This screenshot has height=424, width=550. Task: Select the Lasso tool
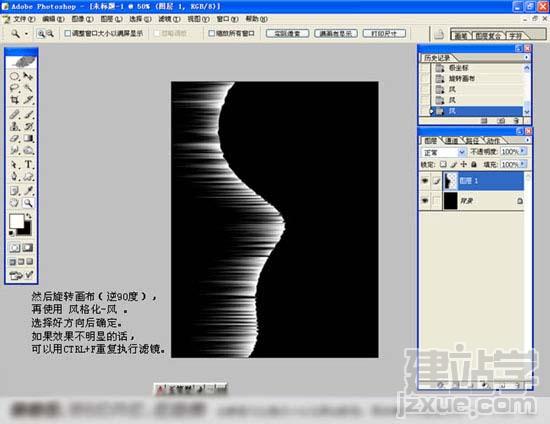pos(14,88)
